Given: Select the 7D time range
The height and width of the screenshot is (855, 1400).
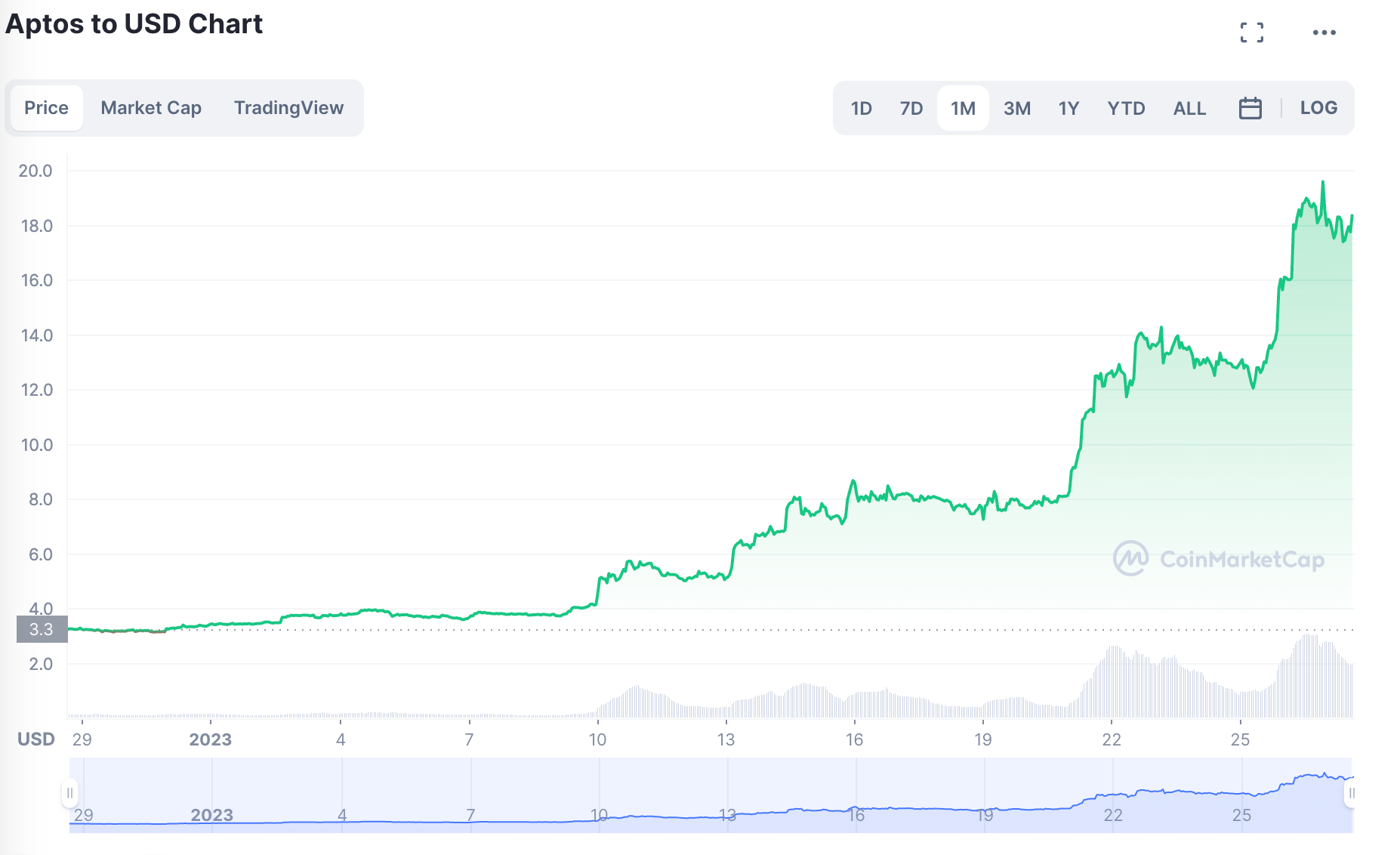Looking at the screenshot, I should [x=911, y=108].
